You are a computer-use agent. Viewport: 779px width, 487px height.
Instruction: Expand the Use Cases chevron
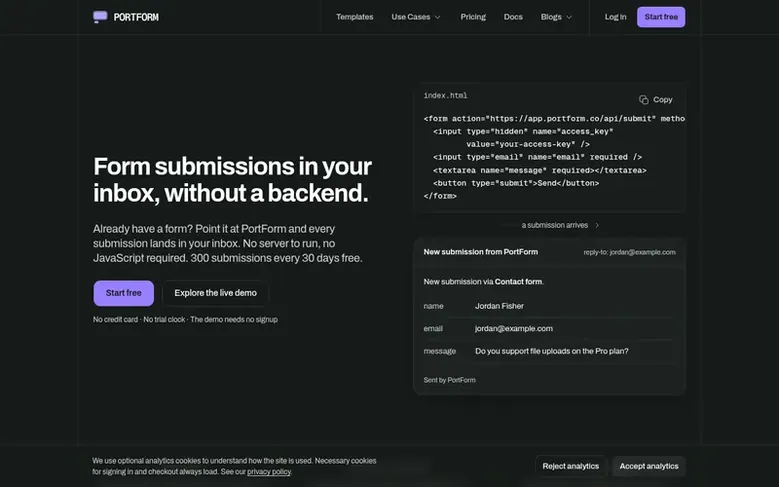pos(437,17)
